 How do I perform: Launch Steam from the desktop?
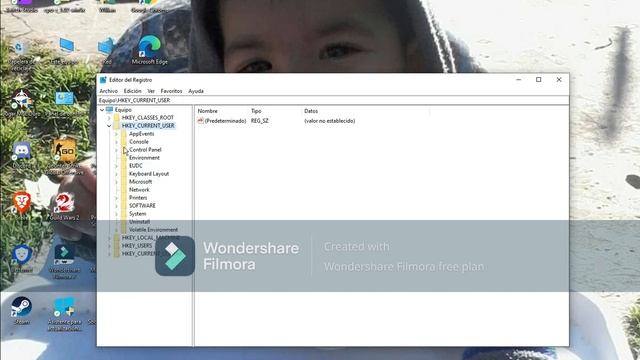click(x=21, y=310)
